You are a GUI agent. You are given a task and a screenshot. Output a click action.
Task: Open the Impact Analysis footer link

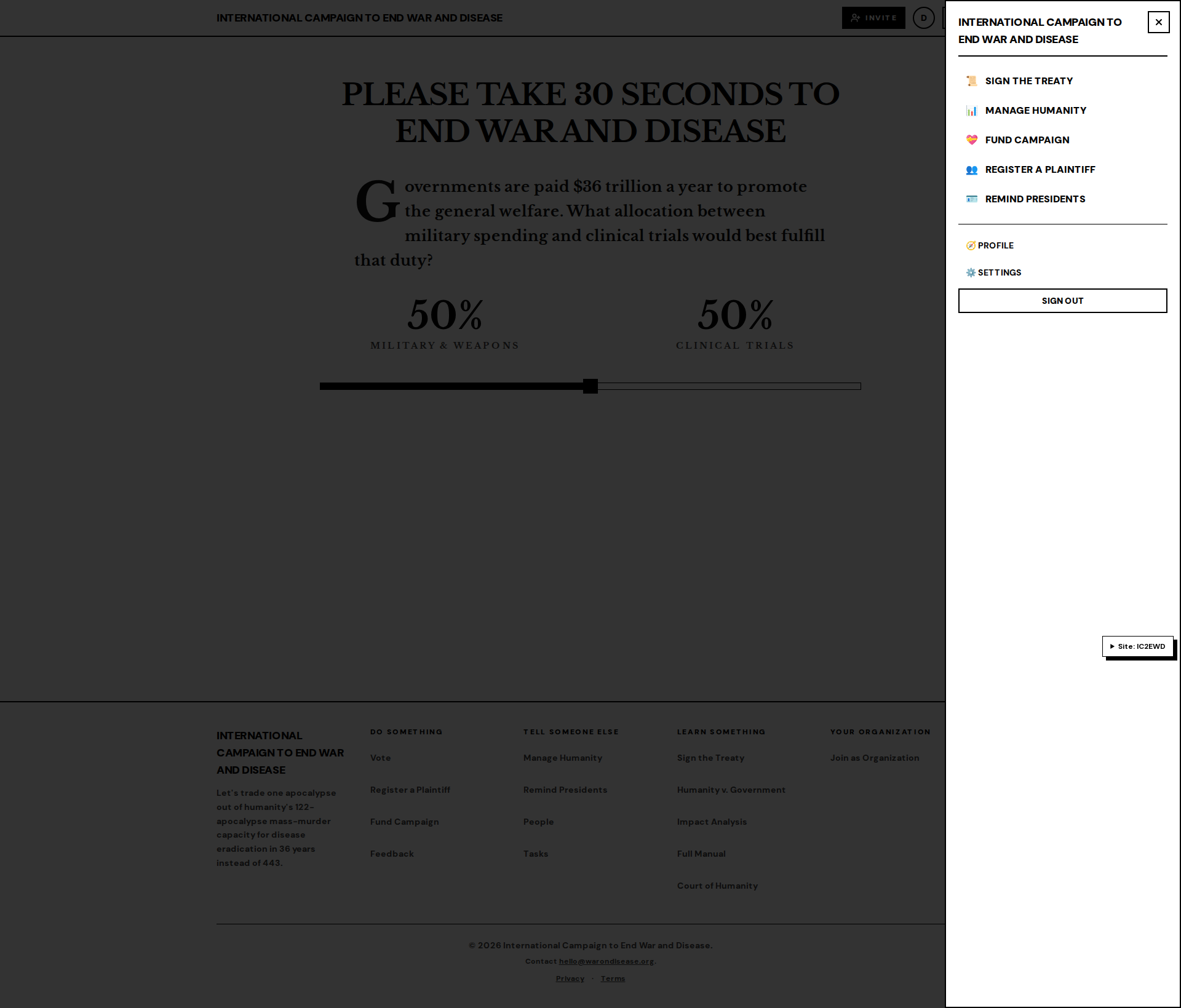click(712, 822)
